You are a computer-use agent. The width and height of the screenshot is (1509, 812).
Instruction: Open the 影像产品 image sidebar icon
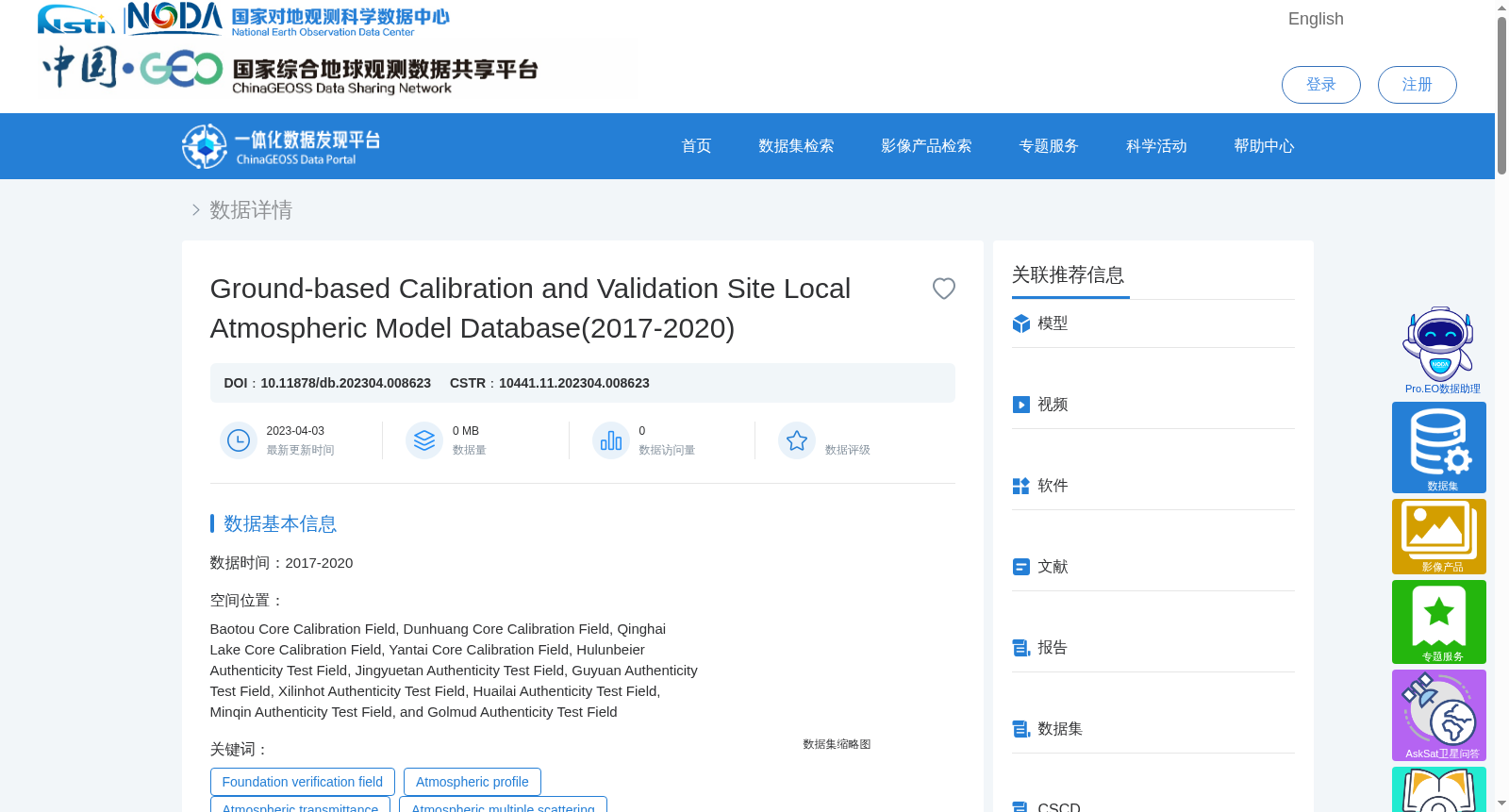(1438, 537)
